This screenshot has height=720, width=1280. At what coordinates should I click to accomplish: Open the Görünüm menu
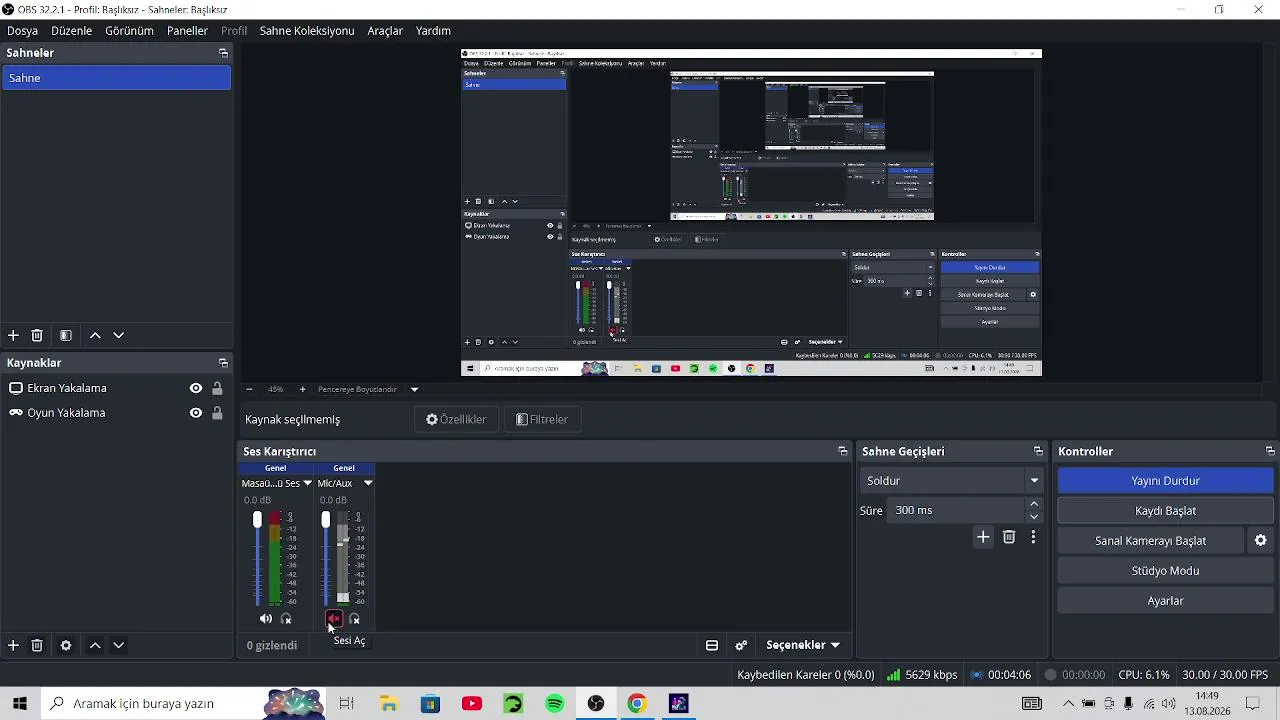click(x=129, y=31)
